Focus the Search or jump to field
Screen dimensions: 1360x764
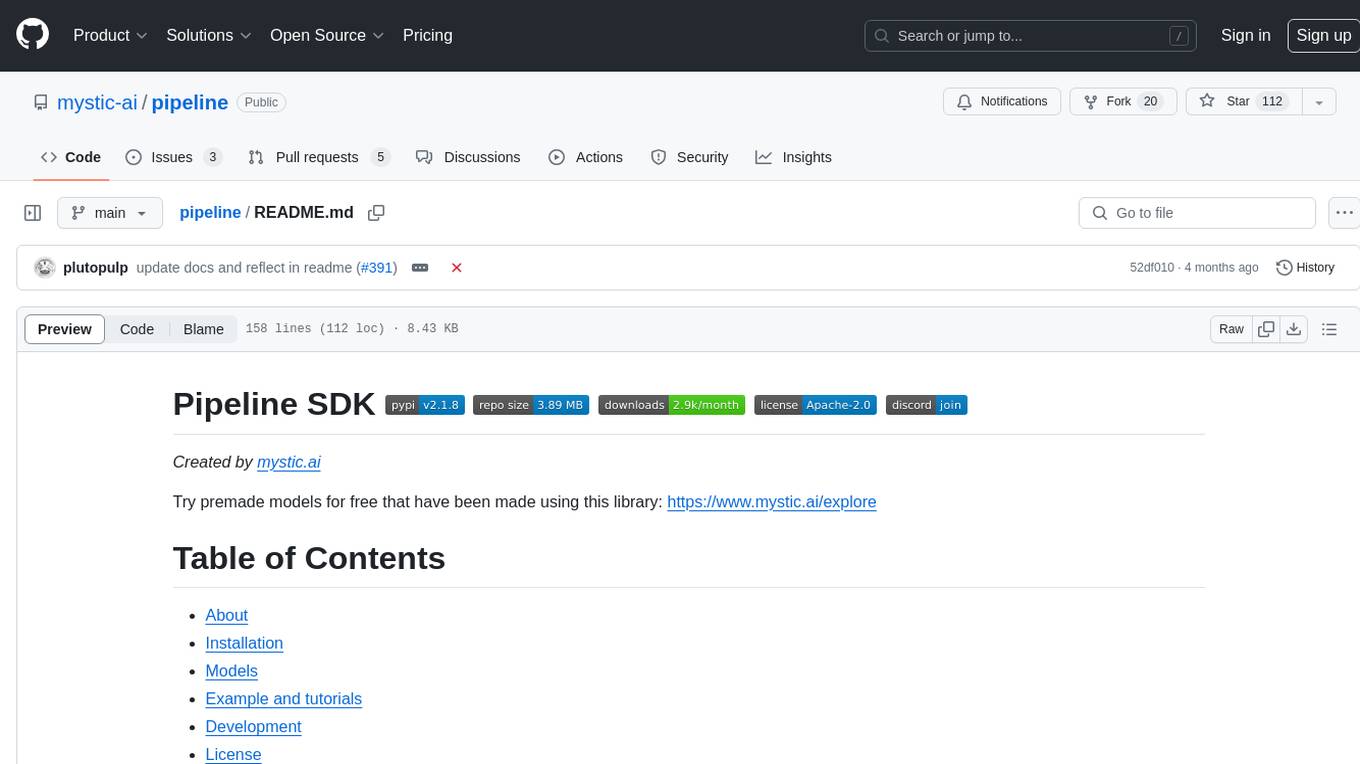(1031, 35)
